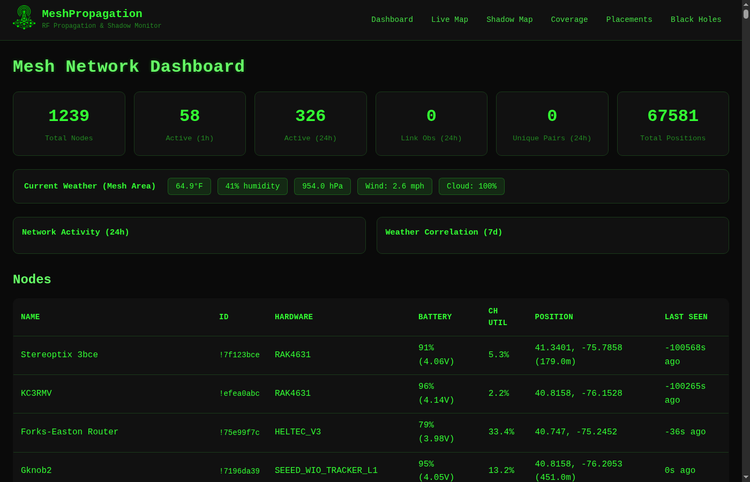Navigate to Black Holes page
Screen dimensions: 750x482
click(x=695, y=20)
